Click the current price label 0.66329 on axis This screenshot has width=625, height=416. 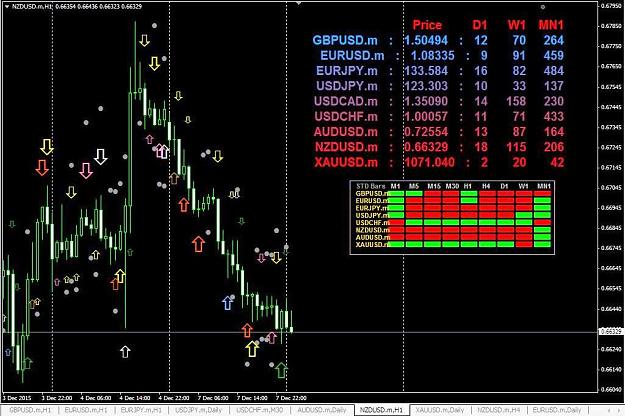pyautogui.click(x=611, y=332)
